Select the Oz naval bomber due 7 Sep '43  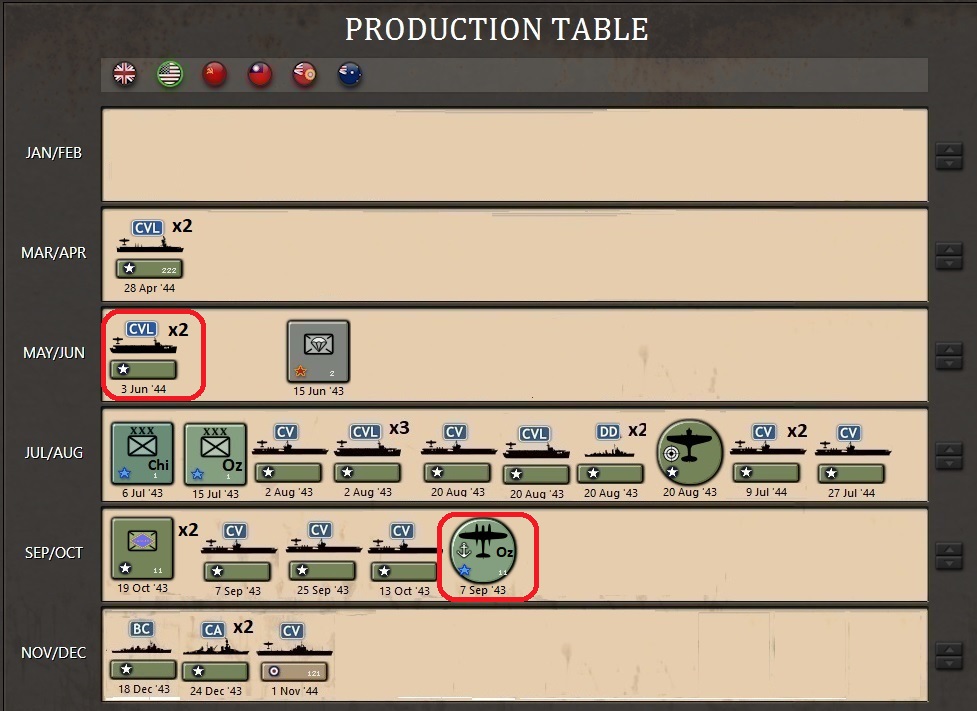coord(483,551)
